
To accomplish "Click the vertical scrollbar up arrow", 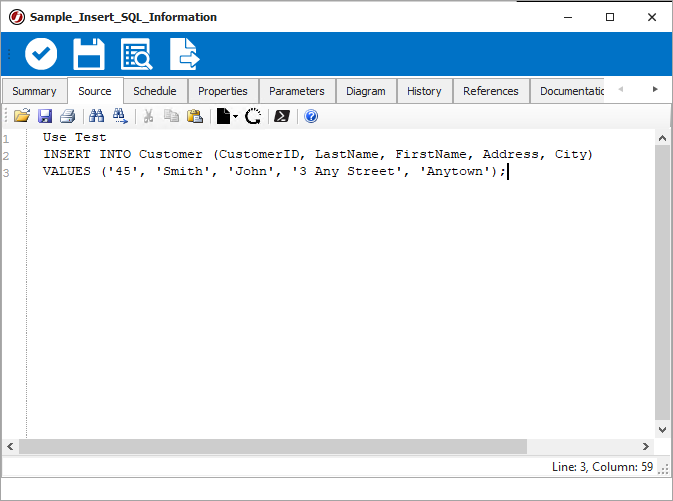I will 662,138.
